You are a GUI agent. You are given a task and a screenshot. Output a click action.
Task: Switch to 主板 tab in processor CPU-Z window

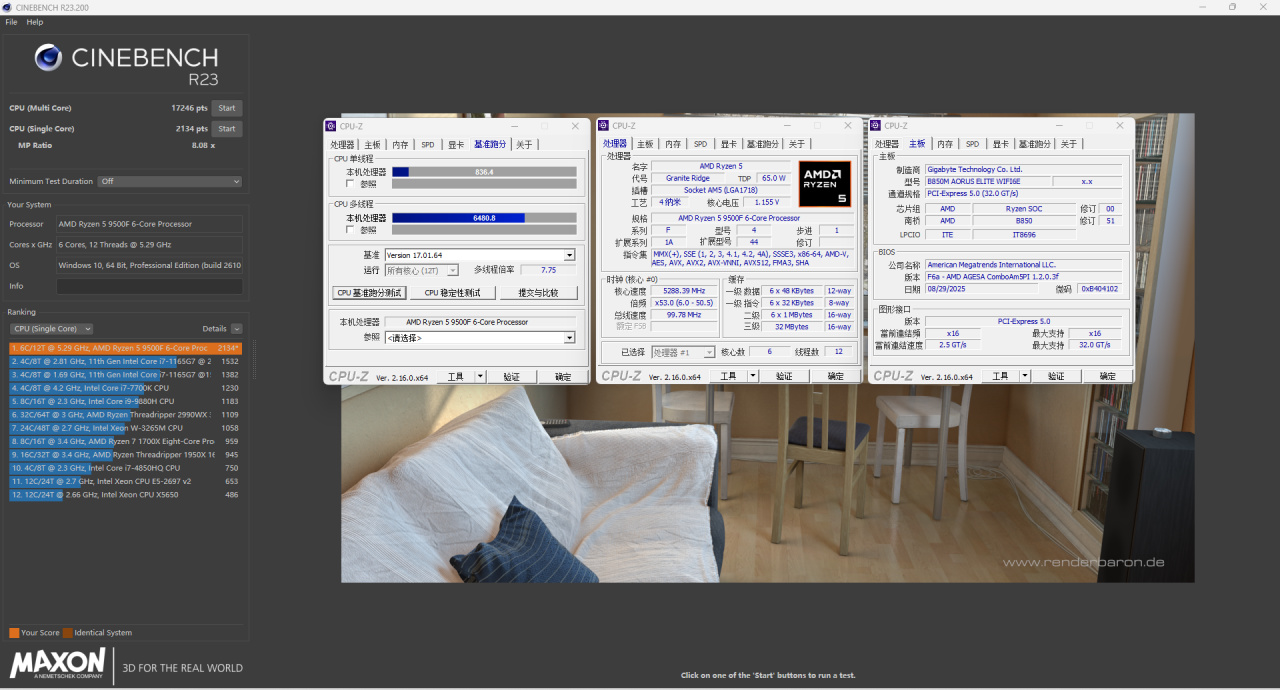(x=645, y=144)
